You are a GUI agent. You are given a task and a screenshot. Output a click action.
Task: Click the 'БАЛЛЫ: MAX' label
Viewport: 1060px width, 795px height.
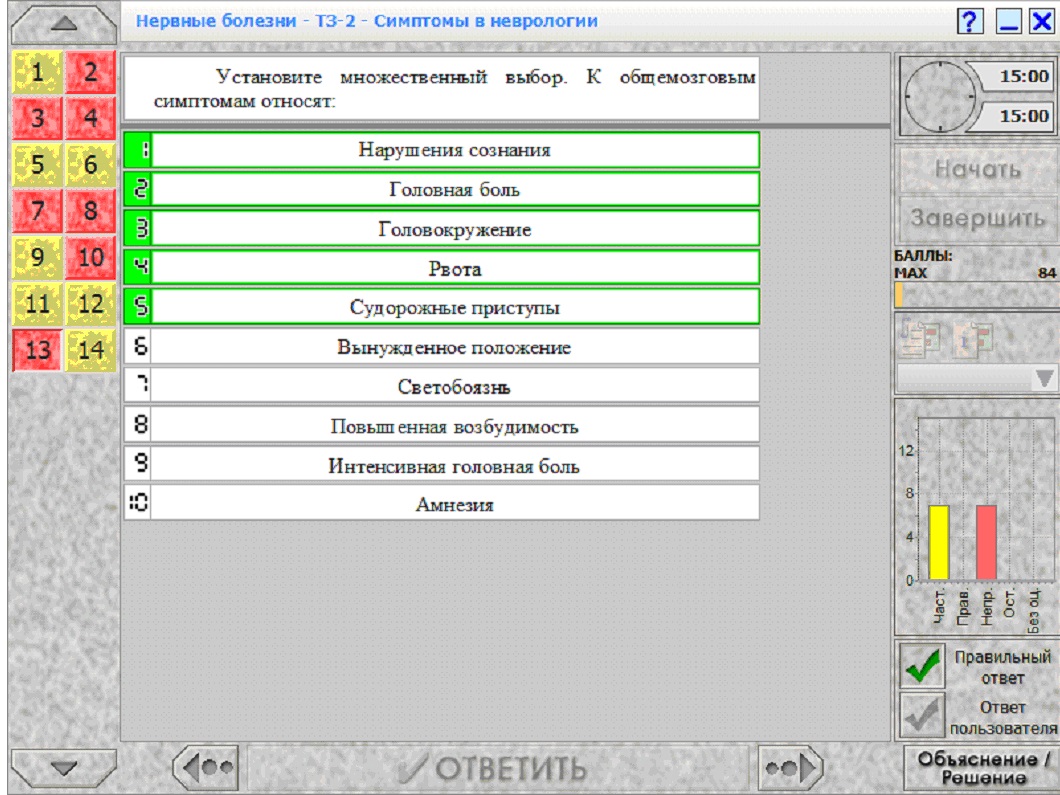pyautogui.click(x=923, y=264)
